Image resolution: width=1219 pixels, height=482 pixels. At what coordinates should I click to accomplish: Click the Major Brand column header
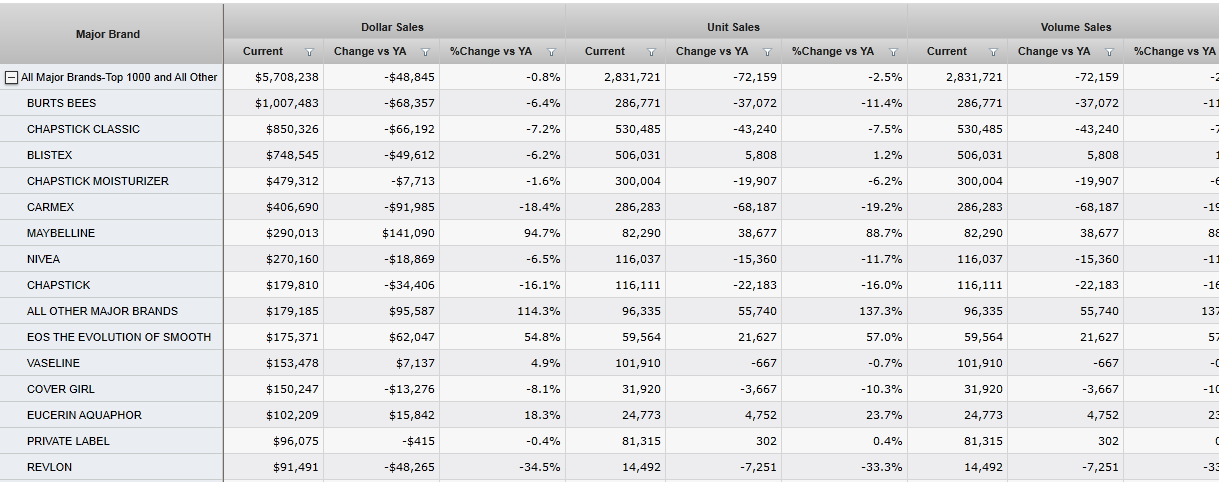tap(108, 34)
